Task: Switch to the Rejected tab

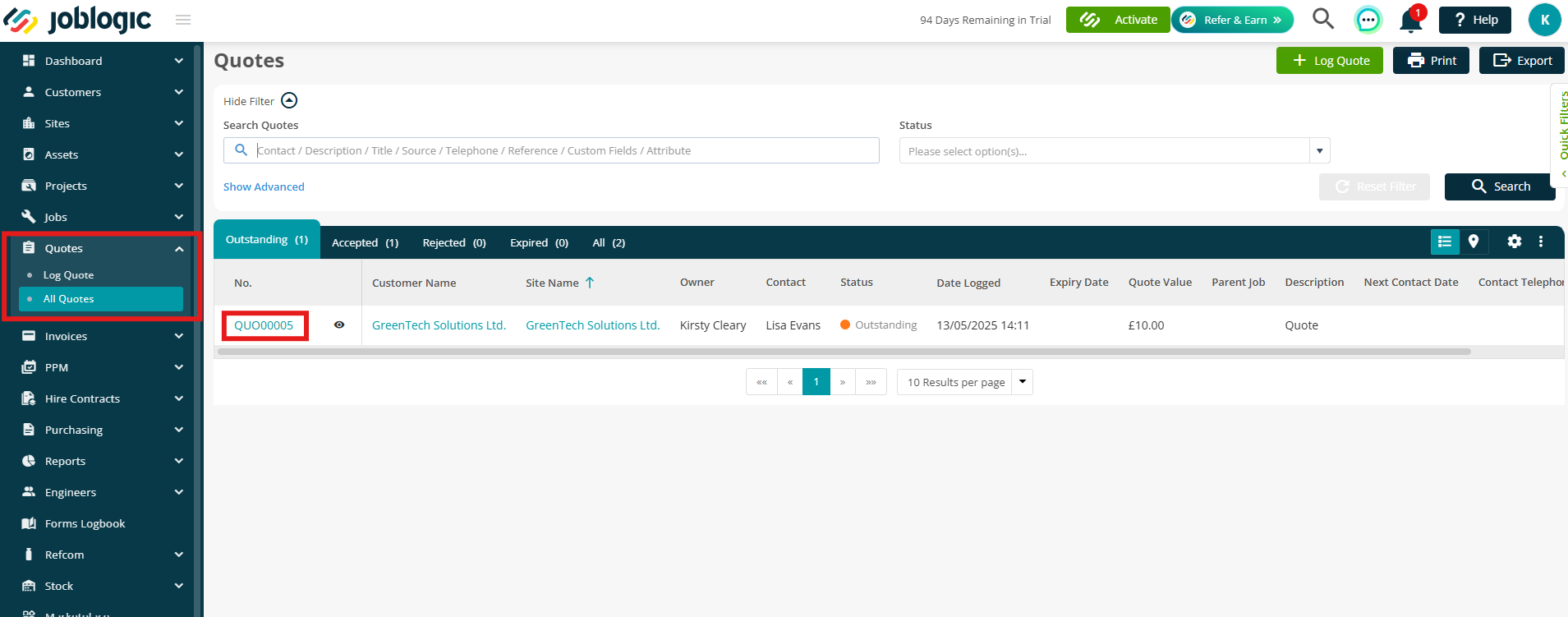Action: (x=454, y=242)
